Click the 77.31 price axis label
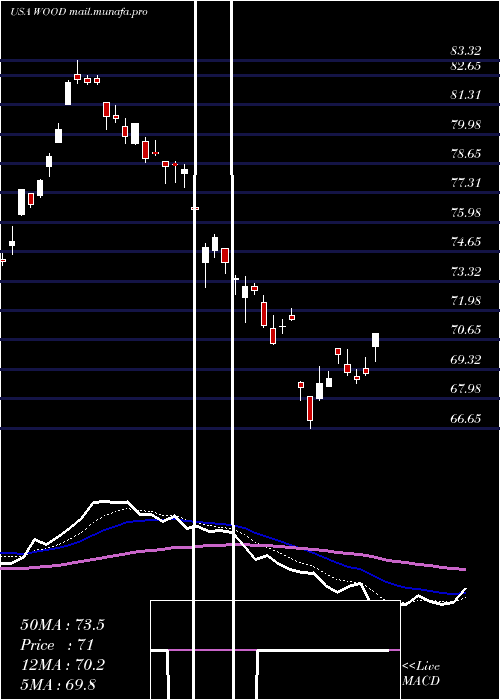The height and width of the screenshot is (700, 500). 466,183
